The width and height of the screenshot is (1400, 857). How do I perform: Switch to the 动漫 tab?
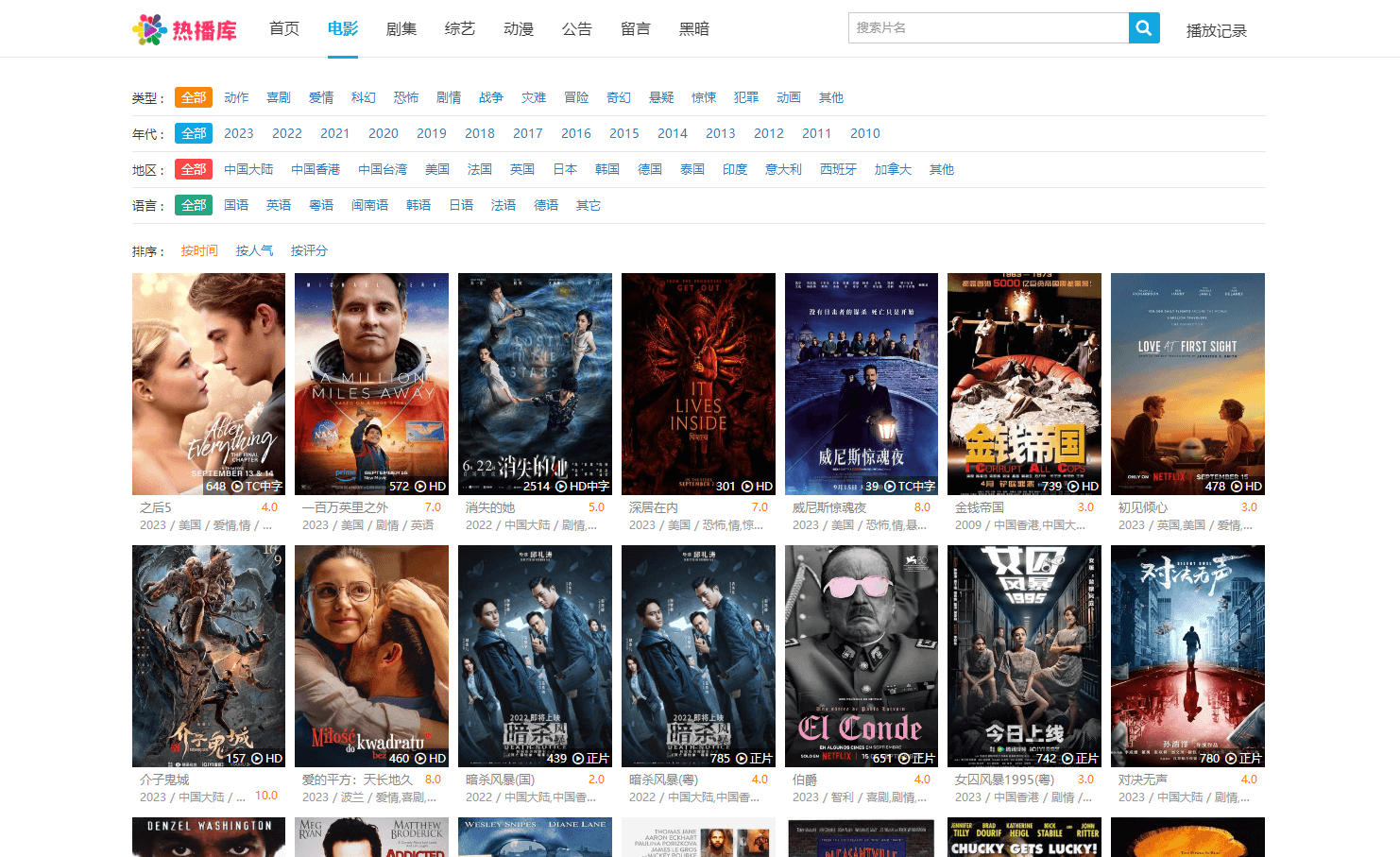[519, 28]
